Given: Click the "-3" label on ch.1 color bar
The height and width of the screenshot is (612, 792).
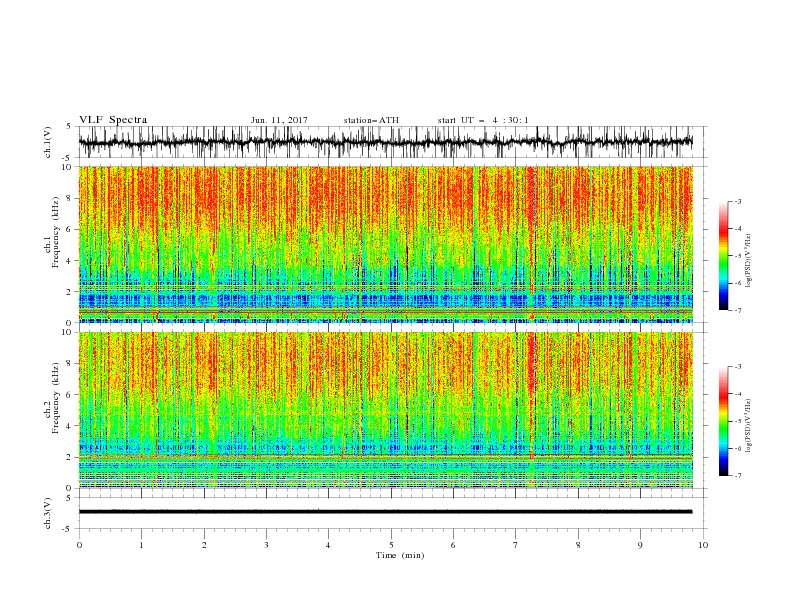Looking at the screenshot, I should (738, 201).
